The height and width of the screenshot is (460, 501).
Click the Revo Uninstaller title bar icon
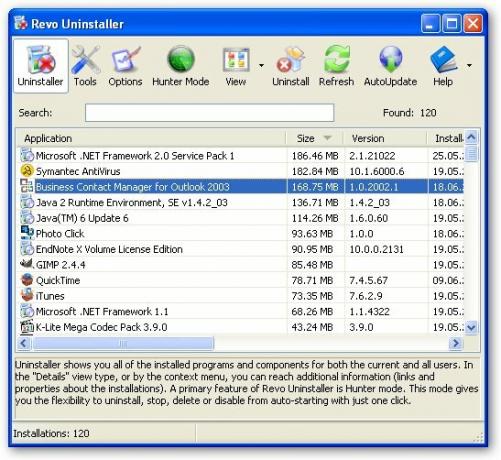[x=21, y=23]
